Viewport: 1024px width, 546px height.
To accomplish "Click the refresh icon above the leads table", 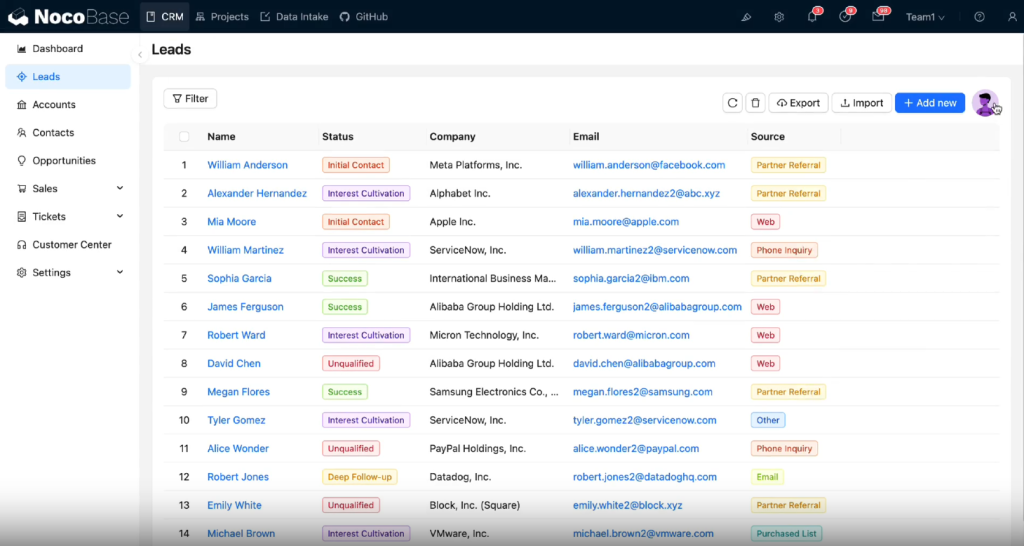I will point(732,103).
